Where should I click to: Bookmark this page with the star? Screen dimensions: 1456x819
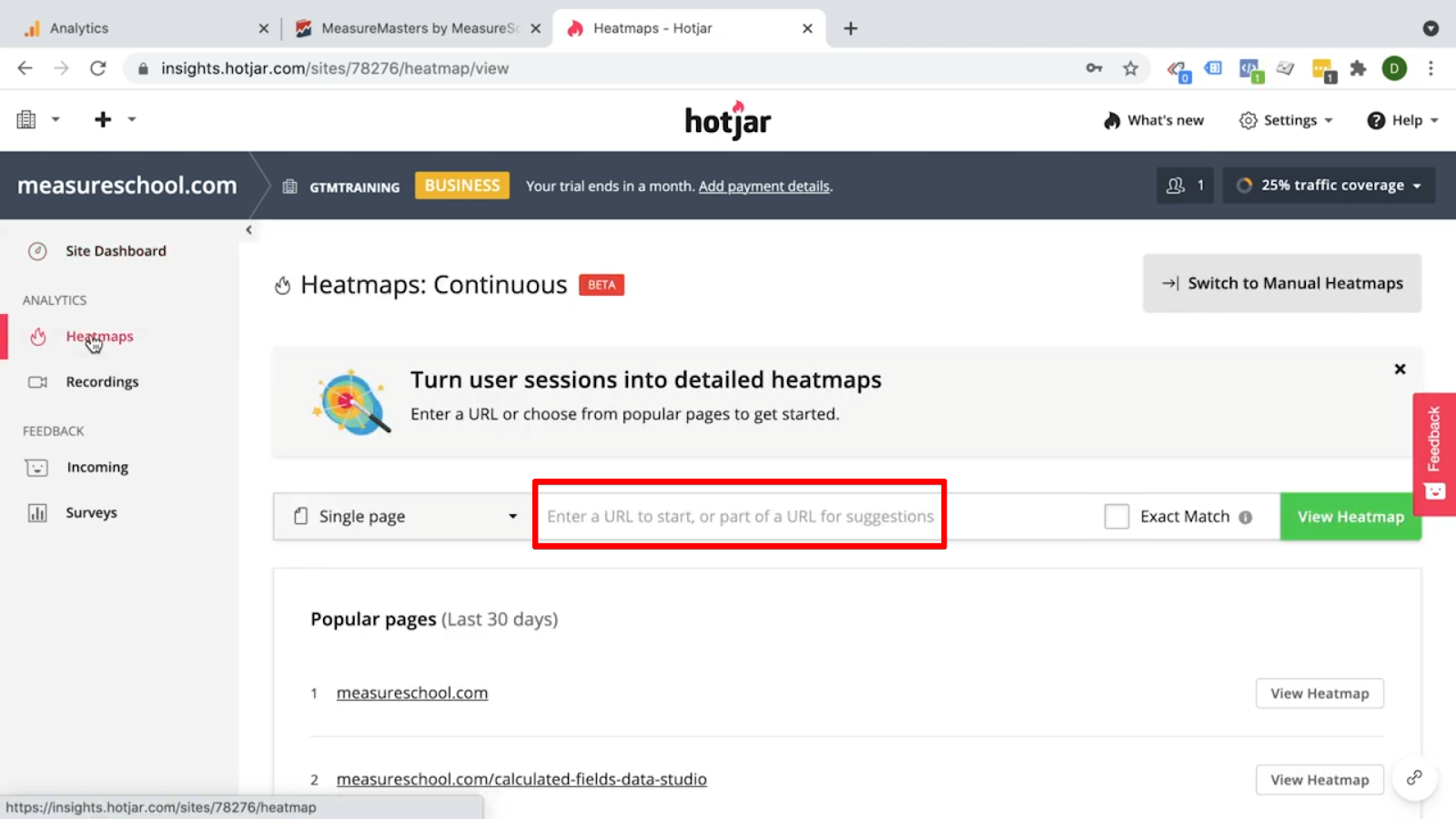point(1130,68)
